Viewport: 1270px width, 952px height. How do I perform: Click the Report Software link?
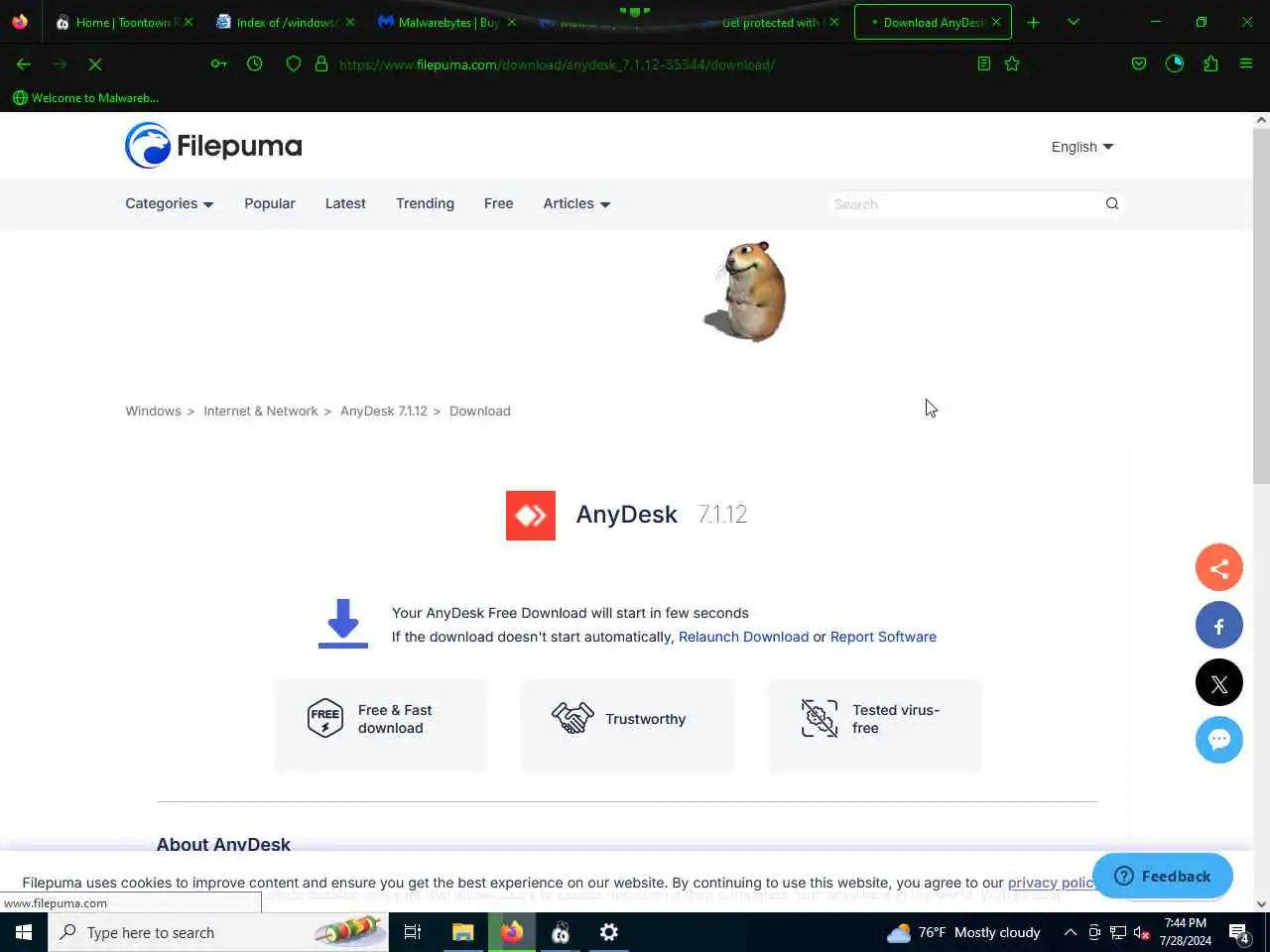pos(883,637)
